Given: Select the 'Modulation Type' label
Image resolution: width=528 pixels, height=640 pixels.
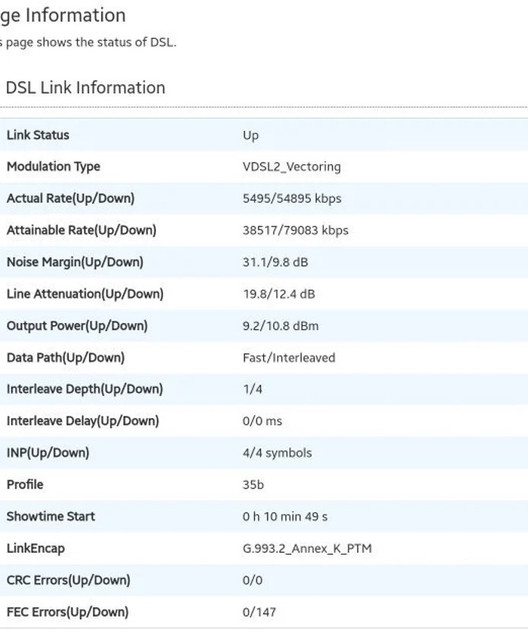Looking at the screenshot, I should pyautogui.click(x=53, y=167).
